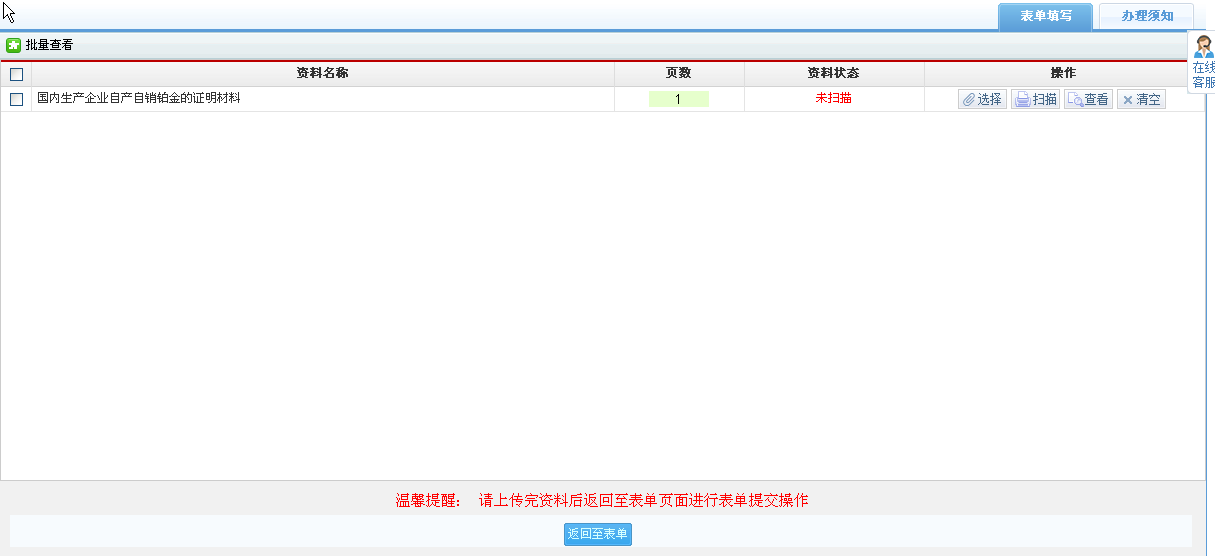Click the paperclip 选择 file icon
This screenshot has height=556, width=1215.
(x=968, y=100)
